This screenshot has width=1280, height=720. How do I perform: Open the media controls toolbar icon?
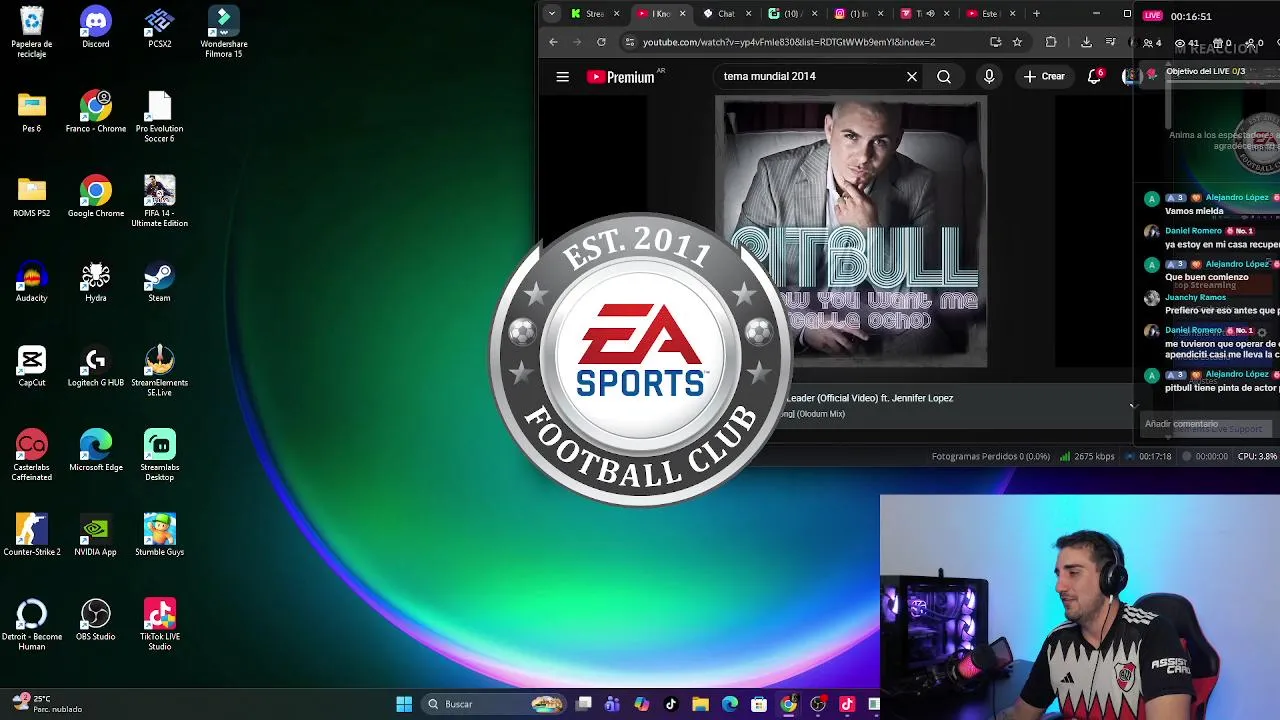coord(1111,42)
